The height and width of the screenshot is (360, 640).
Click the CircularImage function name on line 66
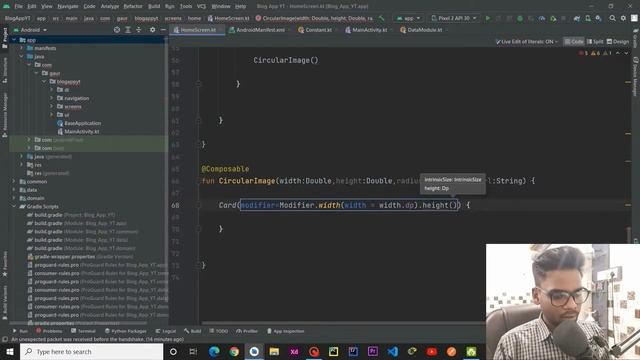[247, 181]
